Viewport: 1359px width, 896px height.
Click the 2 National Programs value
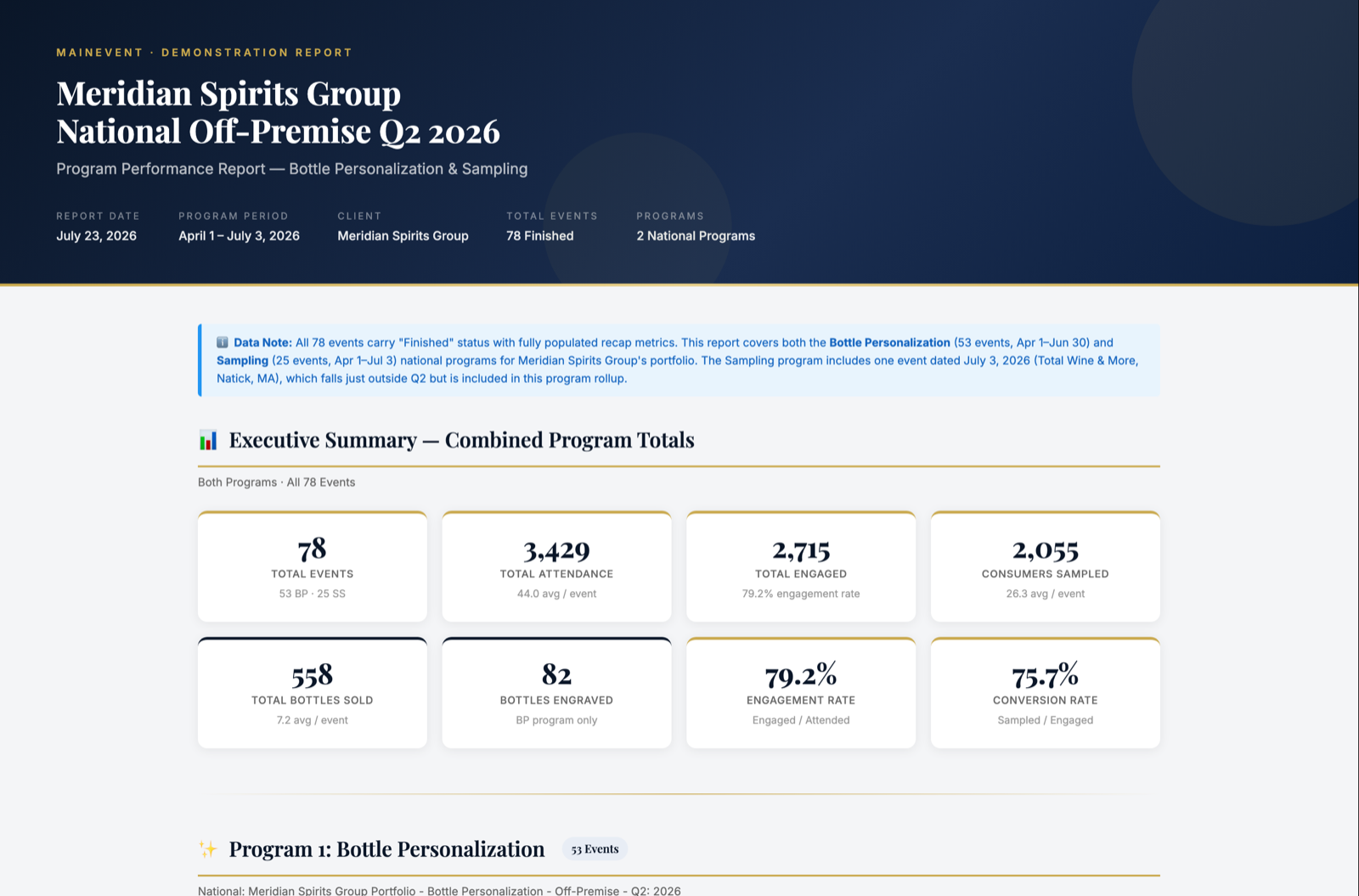click(x=696, y=236)
